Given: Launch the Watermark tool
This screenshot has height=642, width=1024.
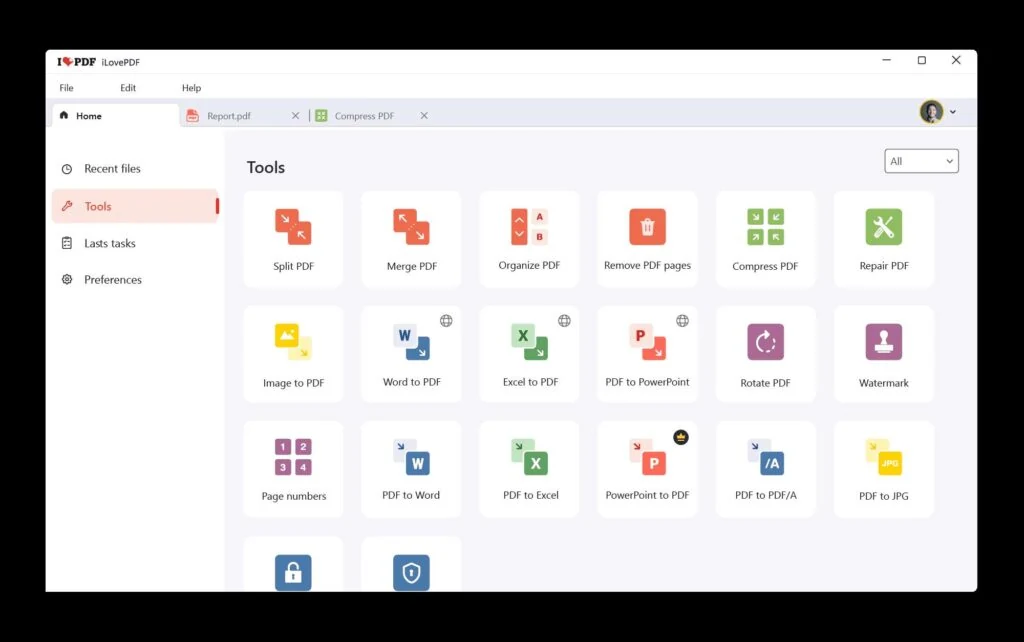Looking at the screenshot, I should coord(884,354).
